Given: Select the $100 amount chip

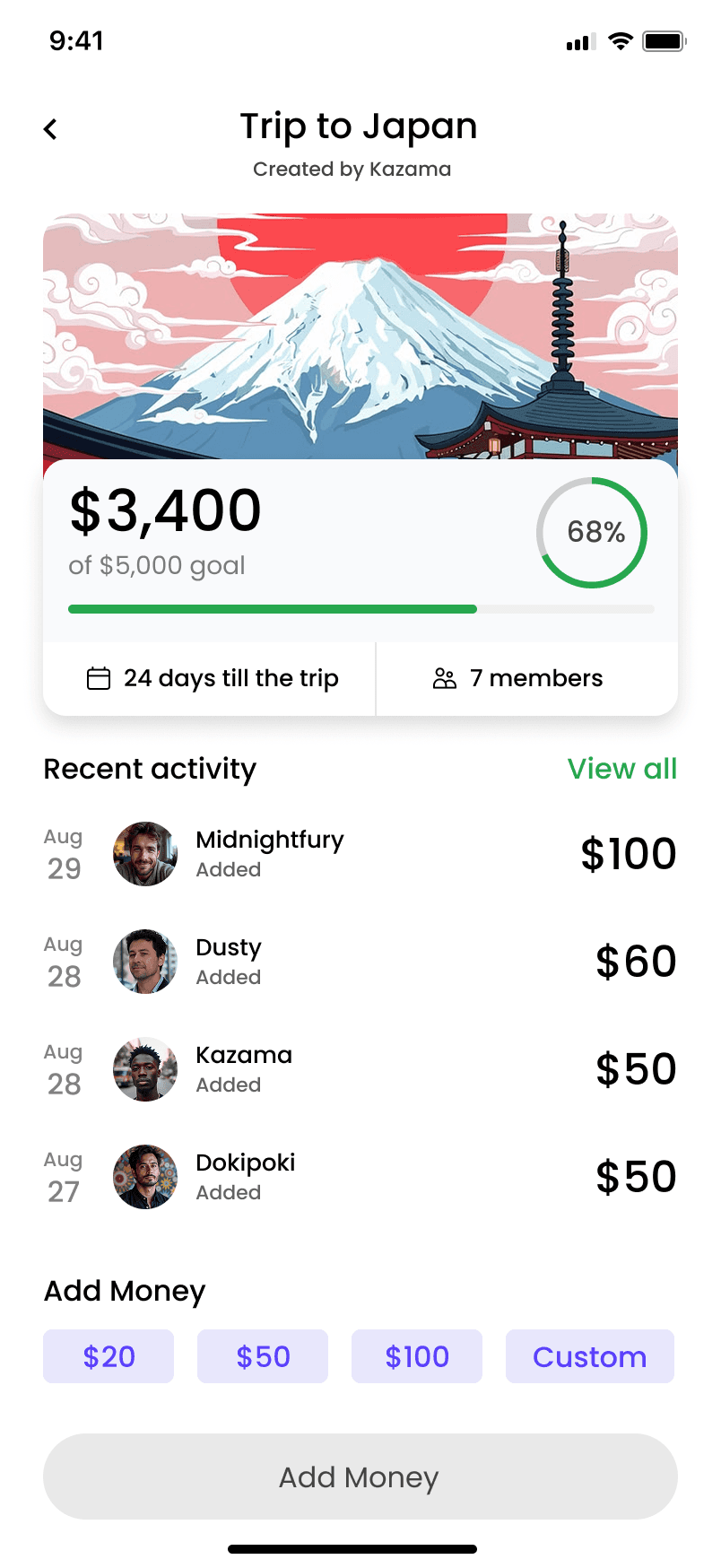Looking at the screenshot, I should point(417,1356).
